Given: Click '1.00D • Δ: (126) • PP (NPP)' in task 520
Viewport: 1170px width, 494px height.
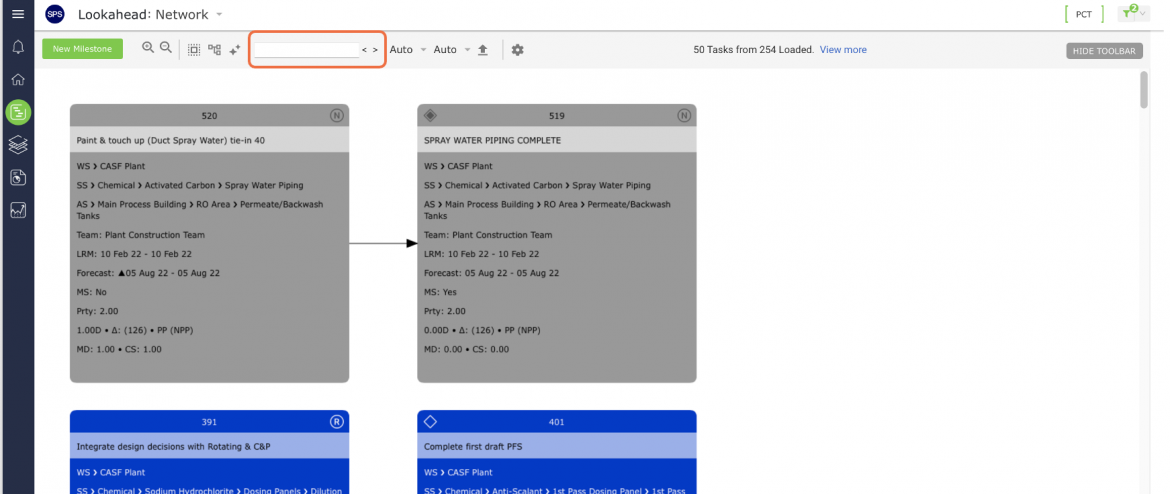Looking at the screenshot, I should point(135,330).
